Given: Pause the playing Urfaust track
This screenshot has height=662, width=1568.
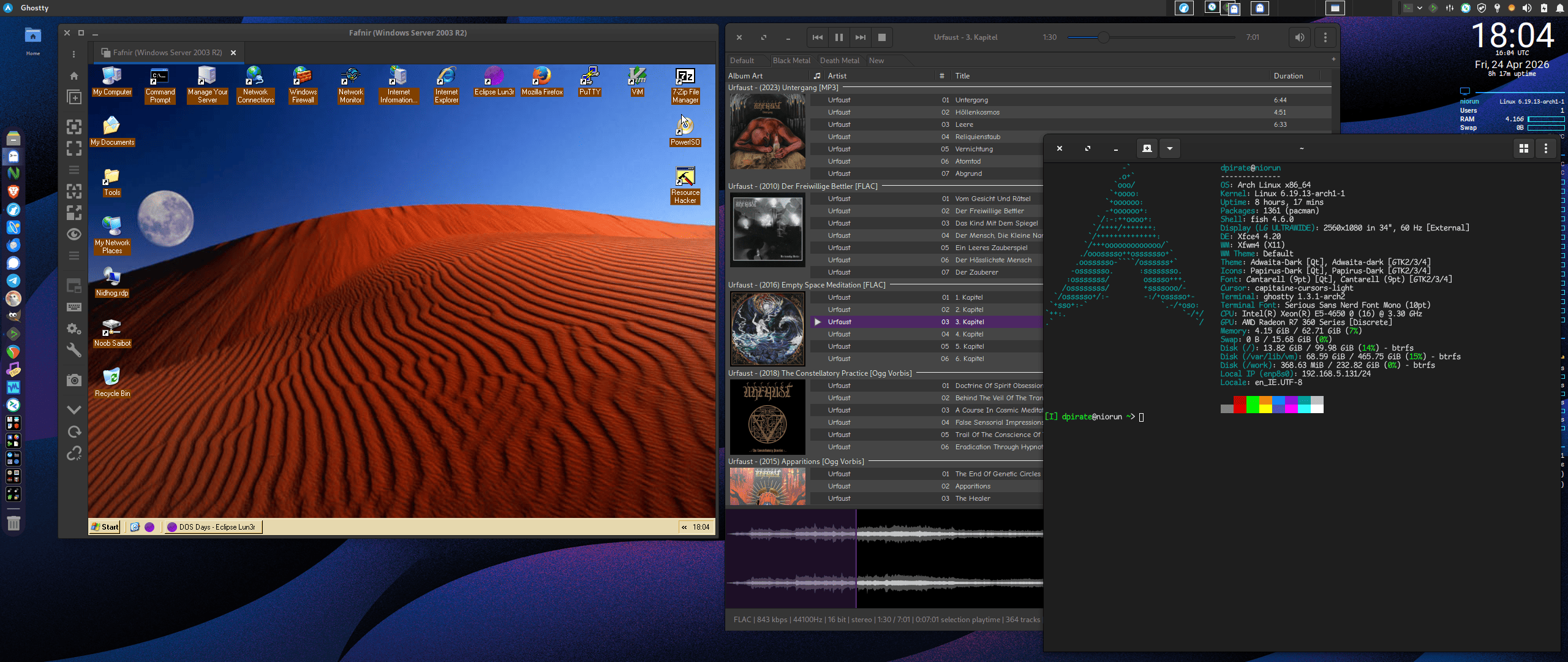Looking at the screenshot, I should (x=839, y=37).
